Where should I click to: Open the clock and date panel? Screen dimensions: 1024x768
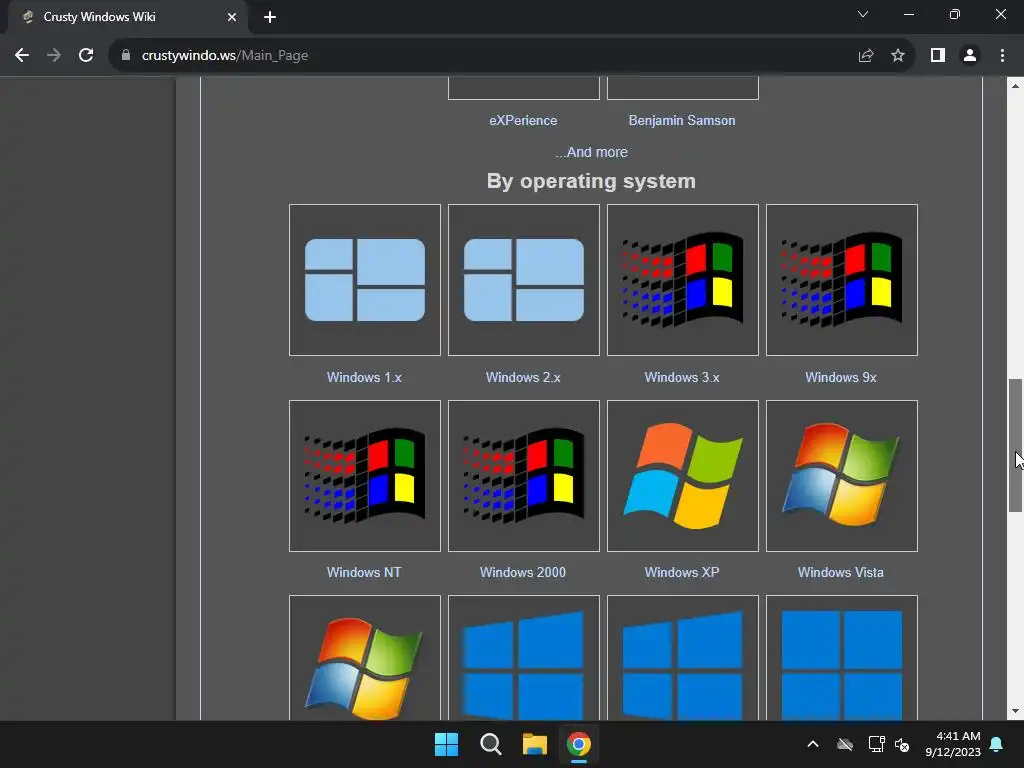(953, 744)
